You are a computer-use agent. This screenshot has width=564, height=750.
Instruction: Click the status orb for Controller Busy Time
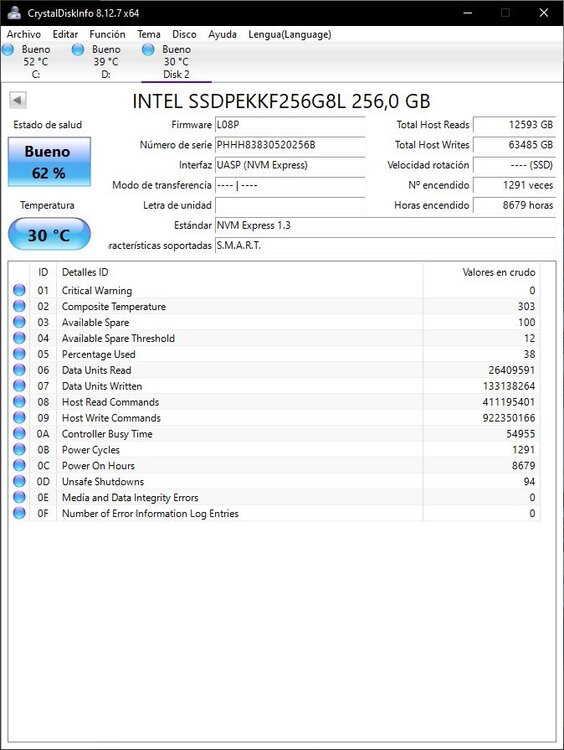(19, 433)
